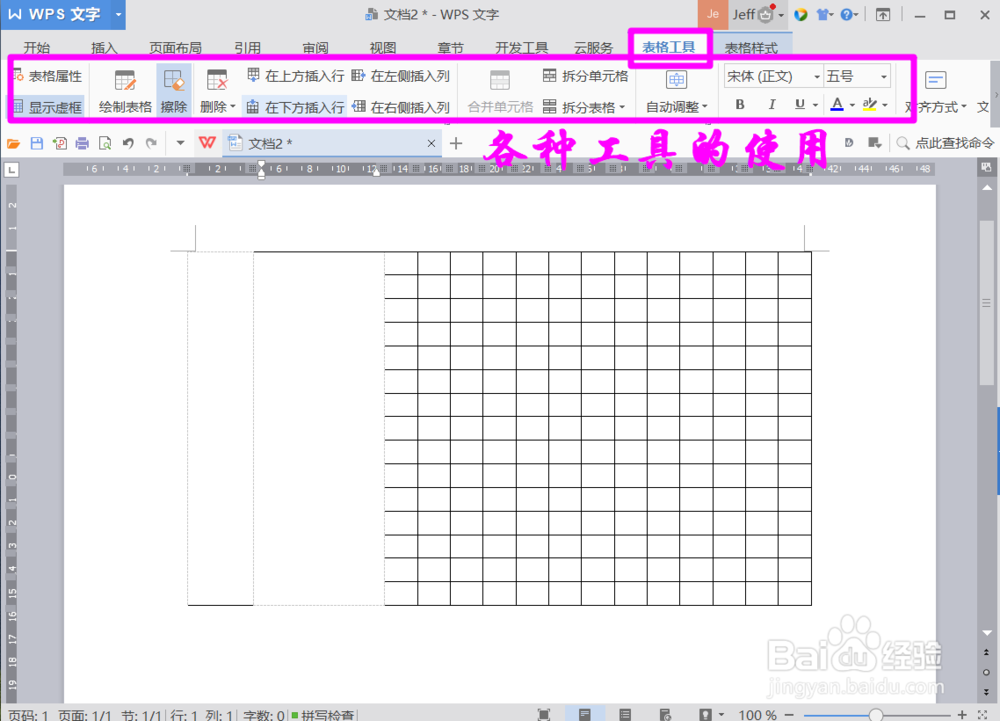
Task: Toggle italic formatting
Action: 772,105
